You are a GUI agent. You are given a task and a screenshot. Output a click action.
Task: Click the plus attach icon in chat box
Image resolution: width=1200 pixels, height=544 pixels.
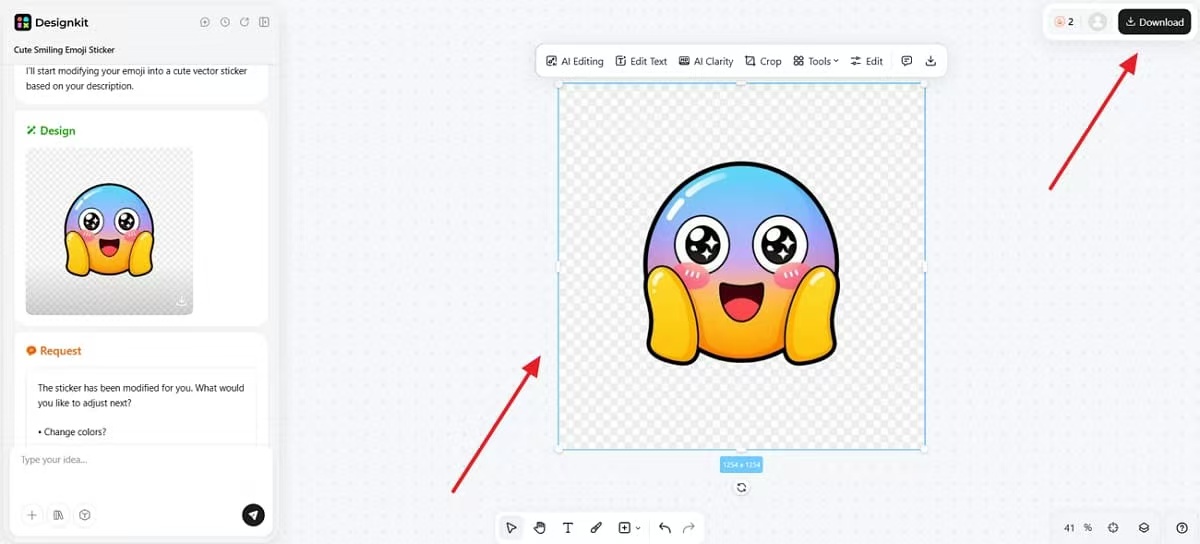(32, 515)
